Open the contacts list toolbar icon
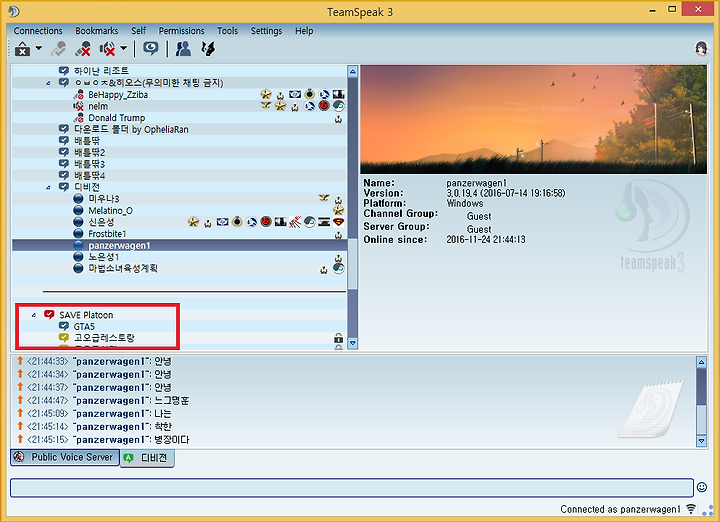Image resolution: width=720 pixels, height=522 pixels. [x=183, y=49]
